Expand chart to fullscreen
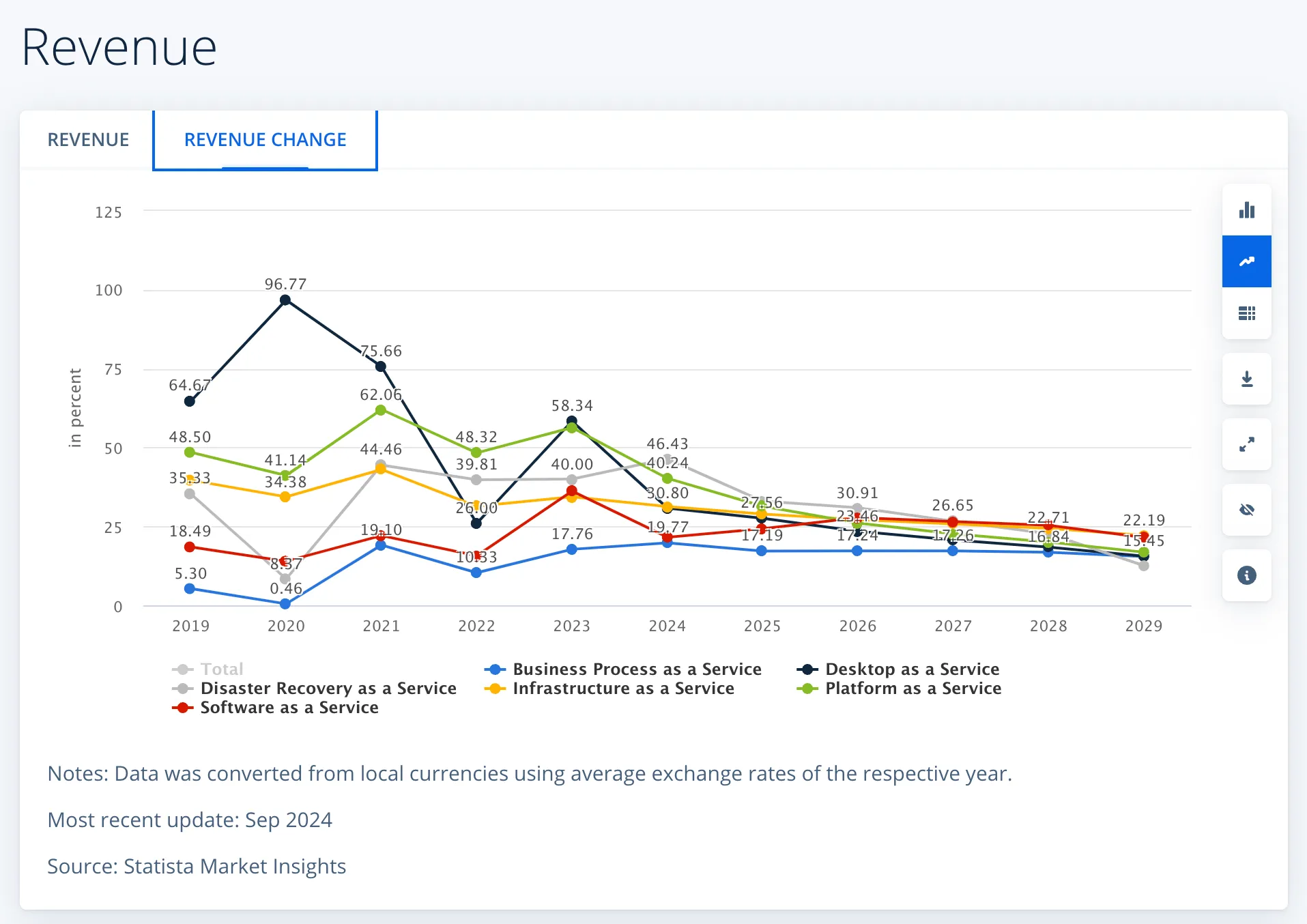This screenshot has height=924, width=1307. pos(1246,444)
